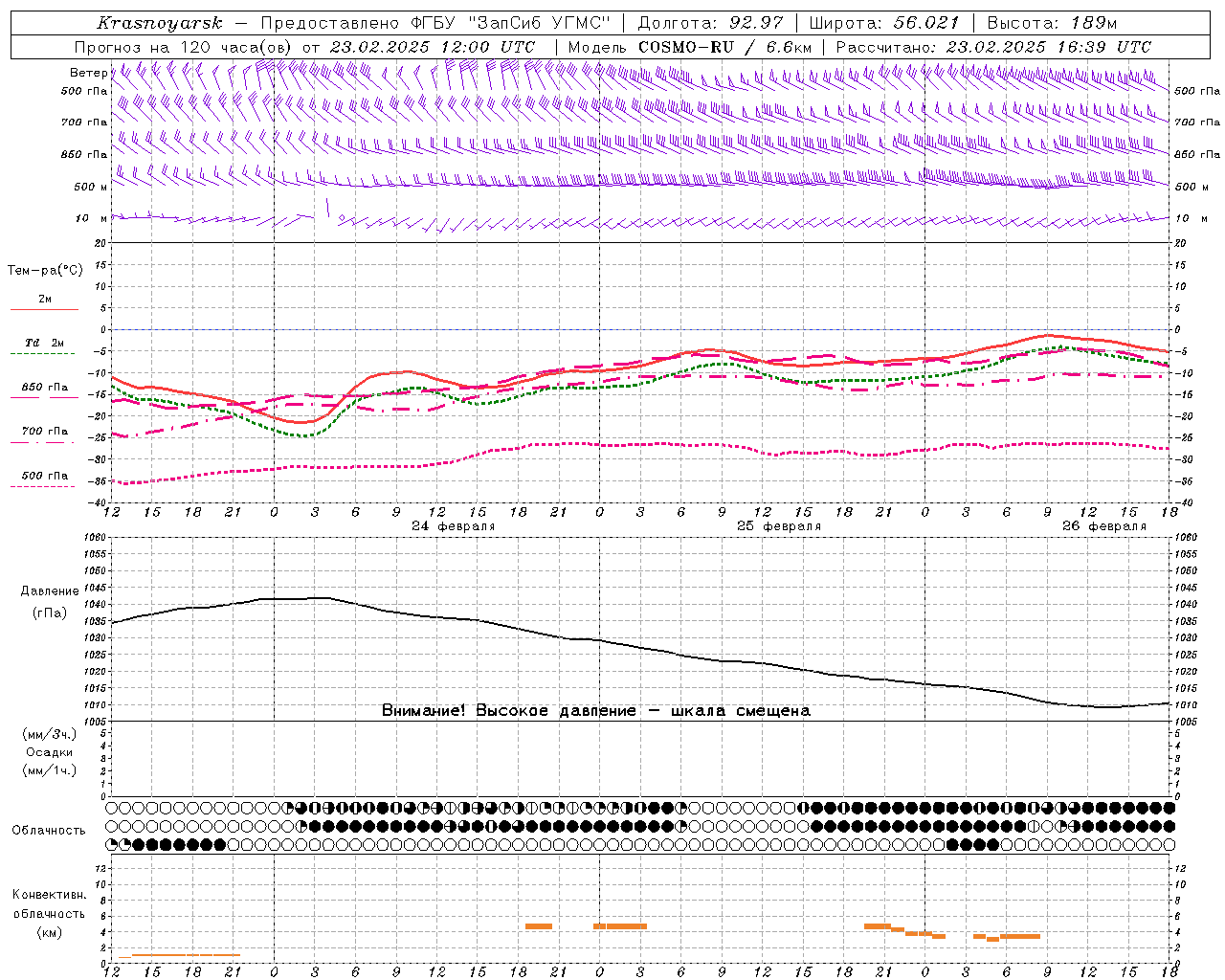Click the Модель COSMO-RU / 6.6км label

[x=689, y=47]
